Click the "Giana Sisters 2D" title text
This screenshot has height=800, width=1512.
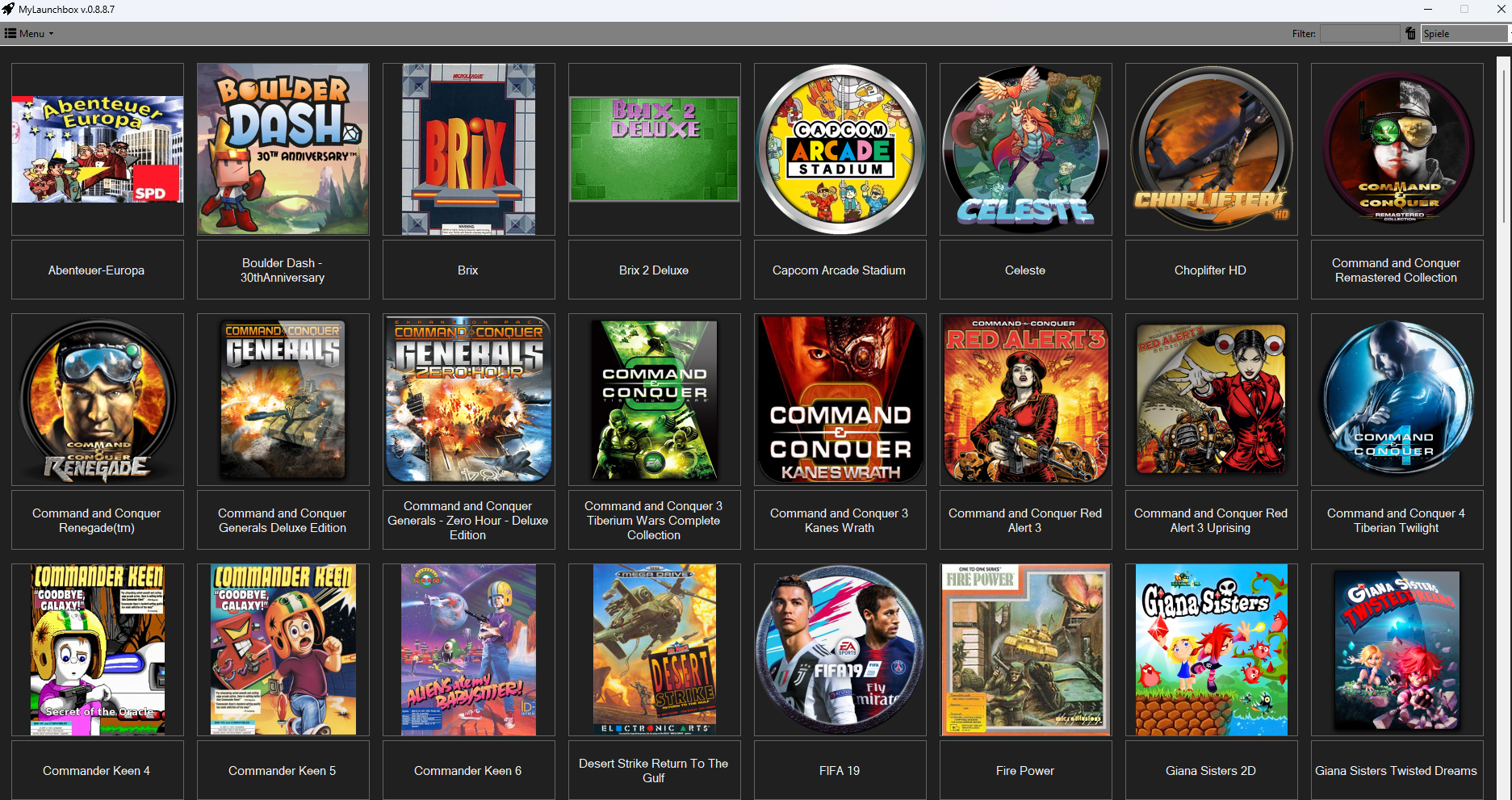click(x=1211, y=771)
